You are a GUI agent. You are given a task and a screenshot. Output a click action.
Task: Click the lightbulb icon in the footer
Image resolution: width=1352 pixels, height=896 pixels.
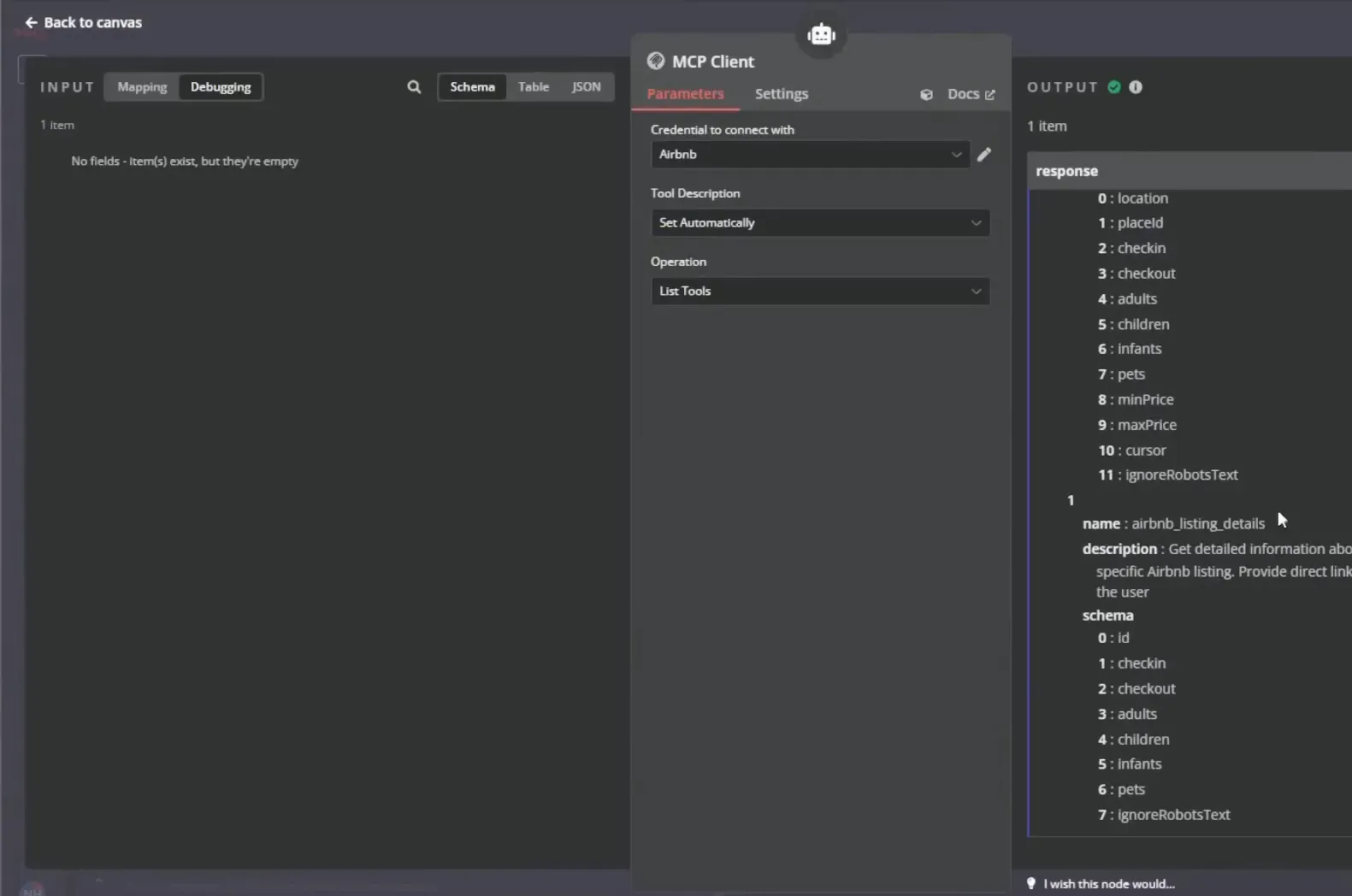pyautogui.click(x=1031, y=883)
